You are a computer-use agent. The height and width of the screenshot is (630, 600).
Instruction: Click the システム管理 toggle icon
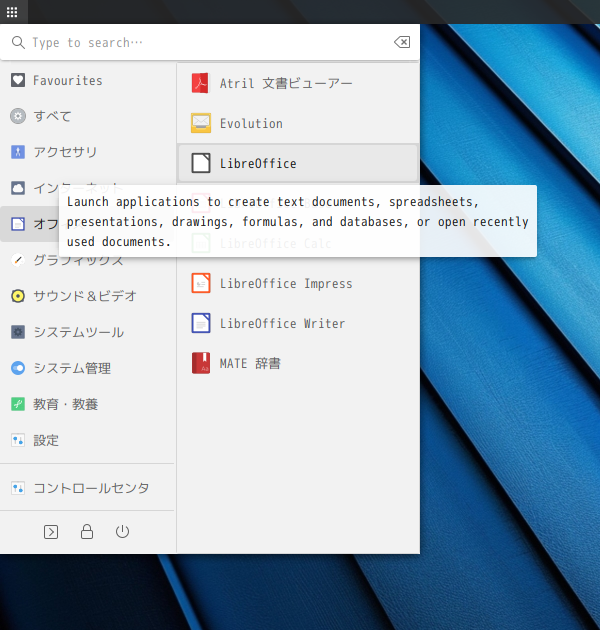18,368
